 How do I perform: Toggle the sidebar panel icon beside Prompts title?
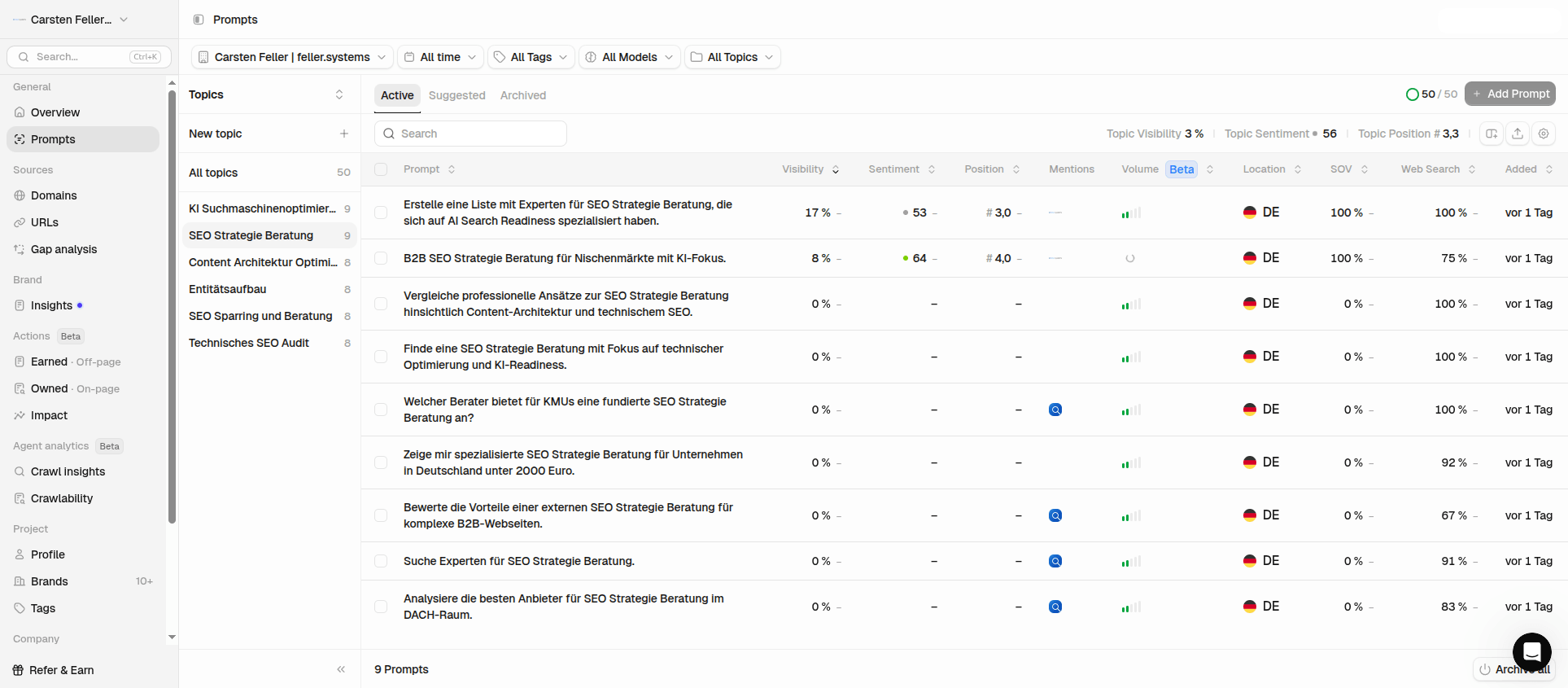[x=199, y=20]
